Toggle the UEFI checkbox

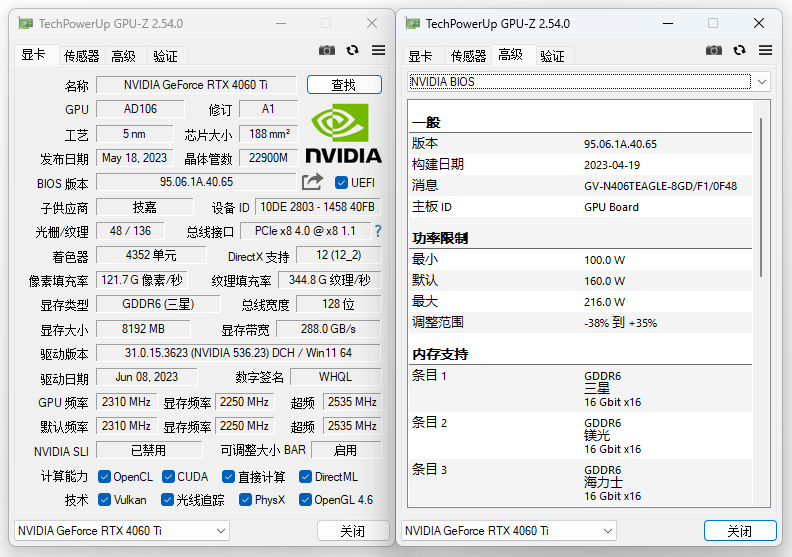341,182
